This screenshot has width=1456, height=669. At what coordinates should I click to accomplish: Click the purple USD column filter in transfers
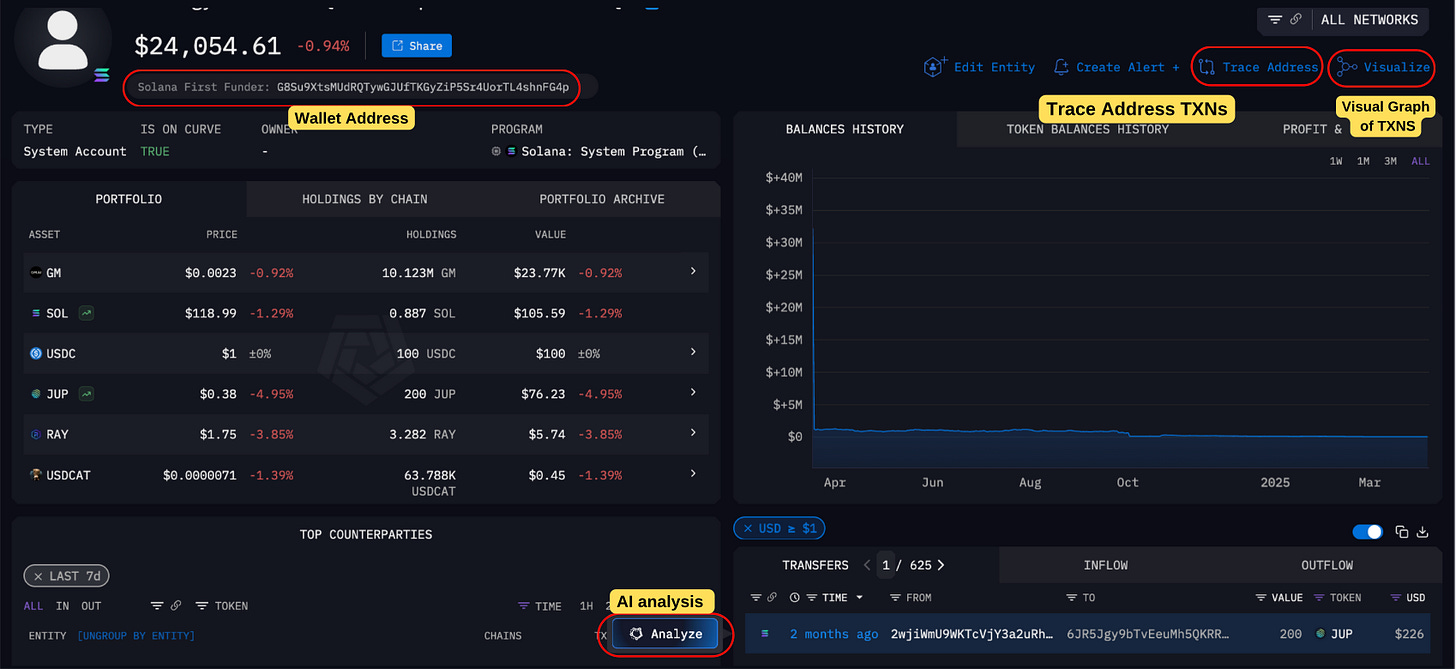click(1397, 597)
